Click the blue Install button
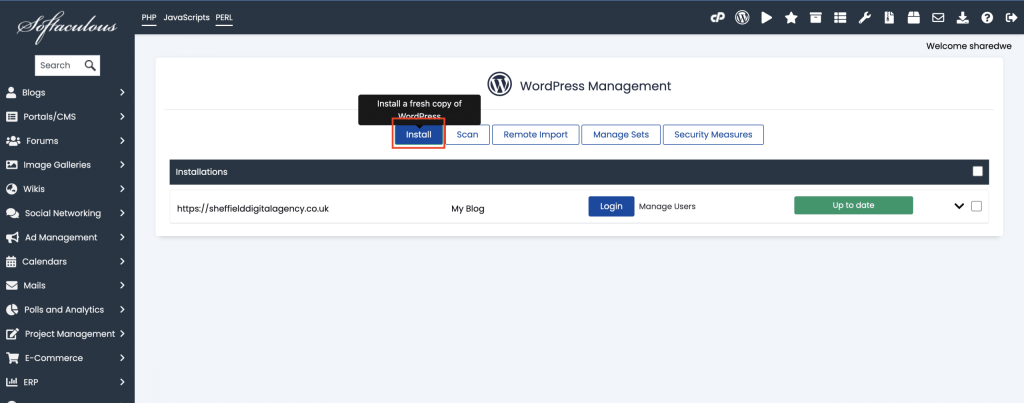 (419, 135)
